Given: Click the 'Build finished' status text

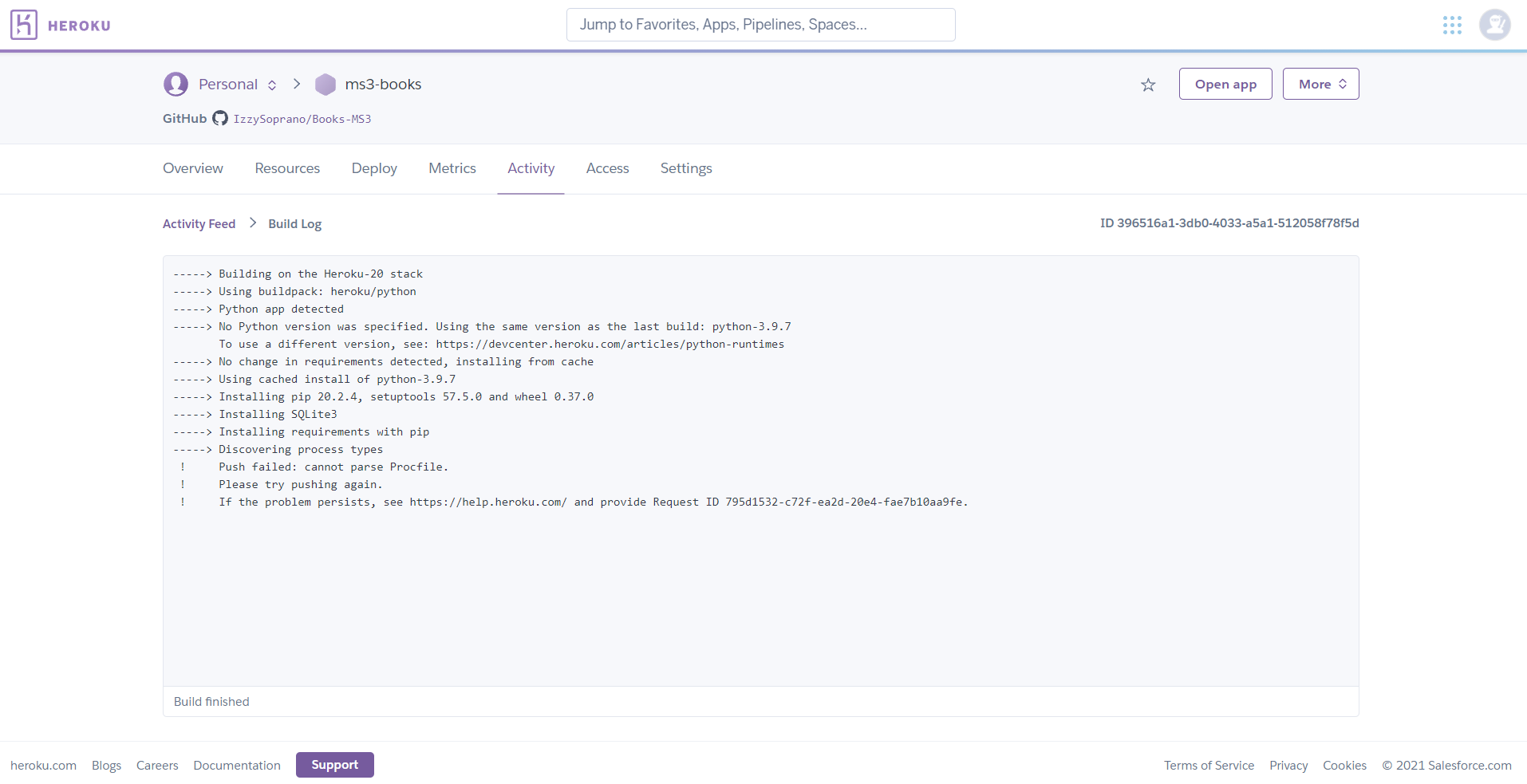Looking at the screenshot, I should click(x=211, y=702).
